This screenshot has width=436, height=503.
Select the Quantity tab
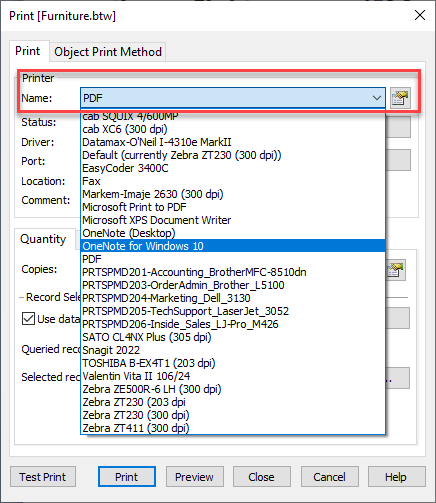click(x=43, y=239)
